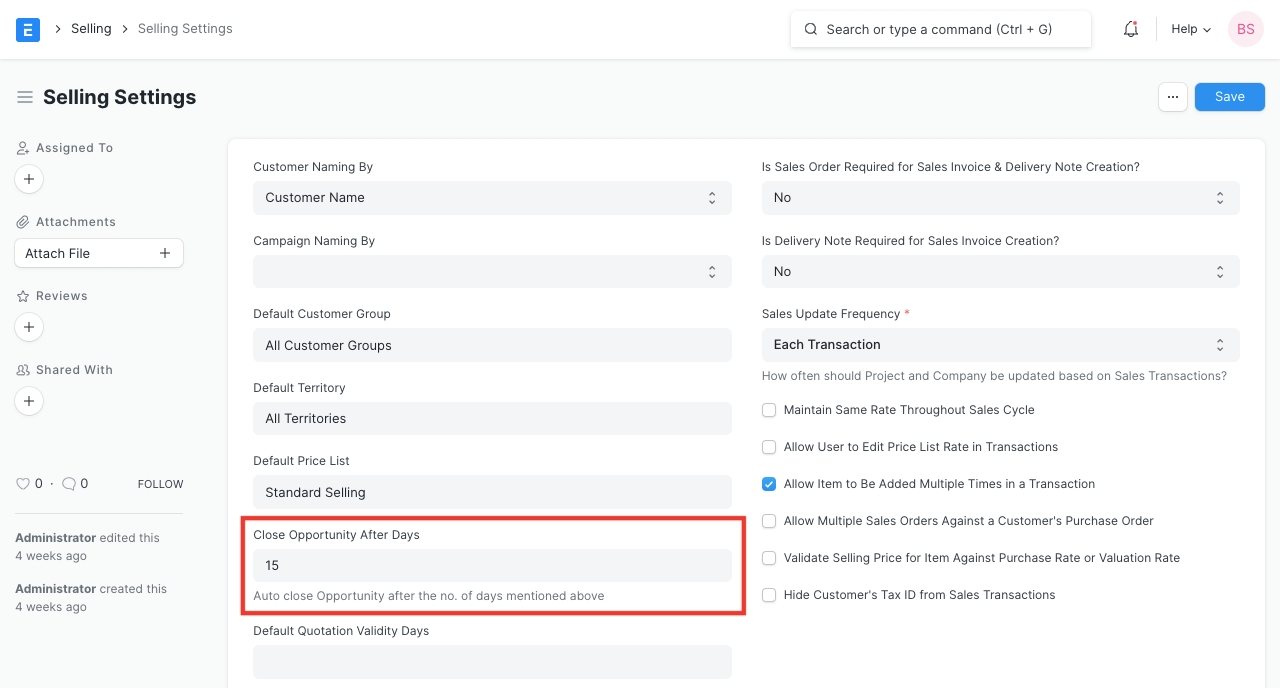Click the plus button under Shared With
The height and width of the screenshot is (688, 1280).
click(x=29, y=401)
